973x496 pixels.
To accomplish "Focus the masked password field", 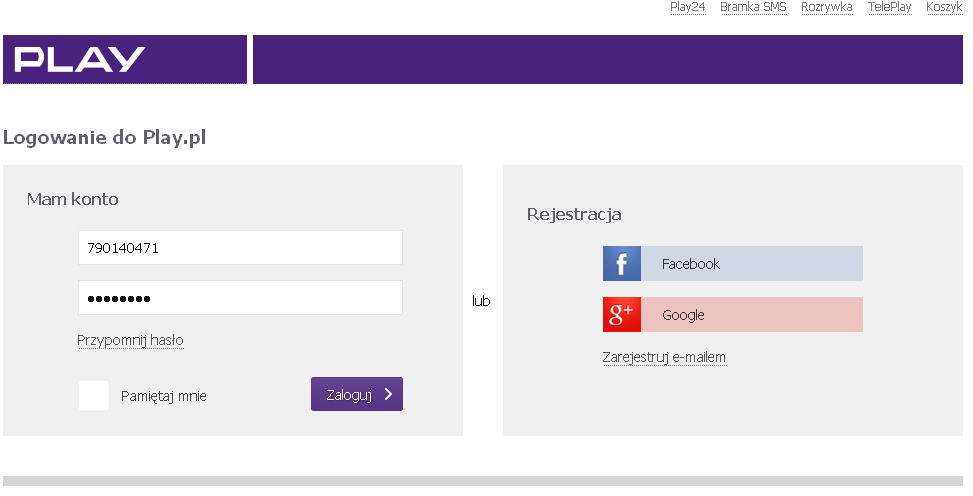I will pos(240,297).
